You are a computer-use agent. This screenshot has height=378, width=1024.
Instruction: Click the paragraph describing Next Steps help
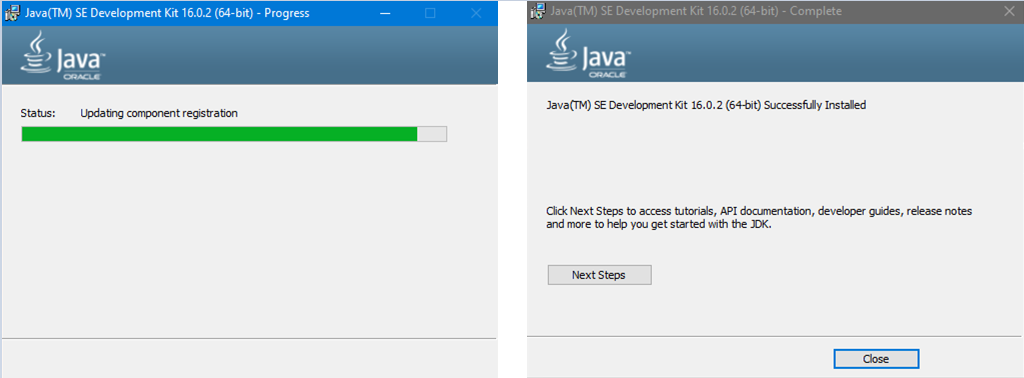pyautogui.click(x=759, y=217)
